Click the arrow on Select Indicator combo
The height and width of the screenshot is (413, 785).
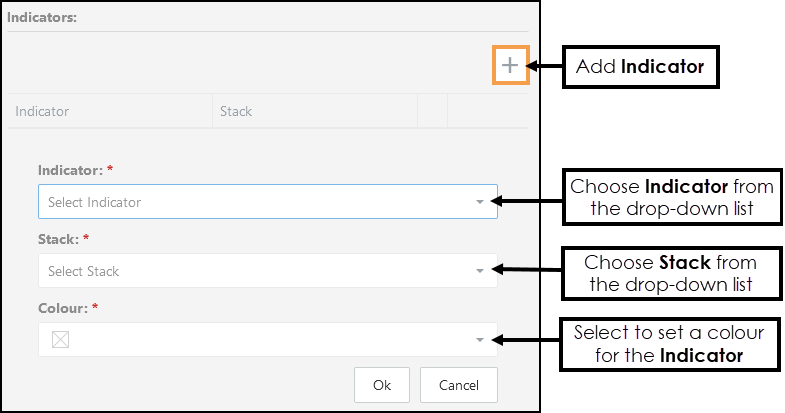[x=480, y=202]
